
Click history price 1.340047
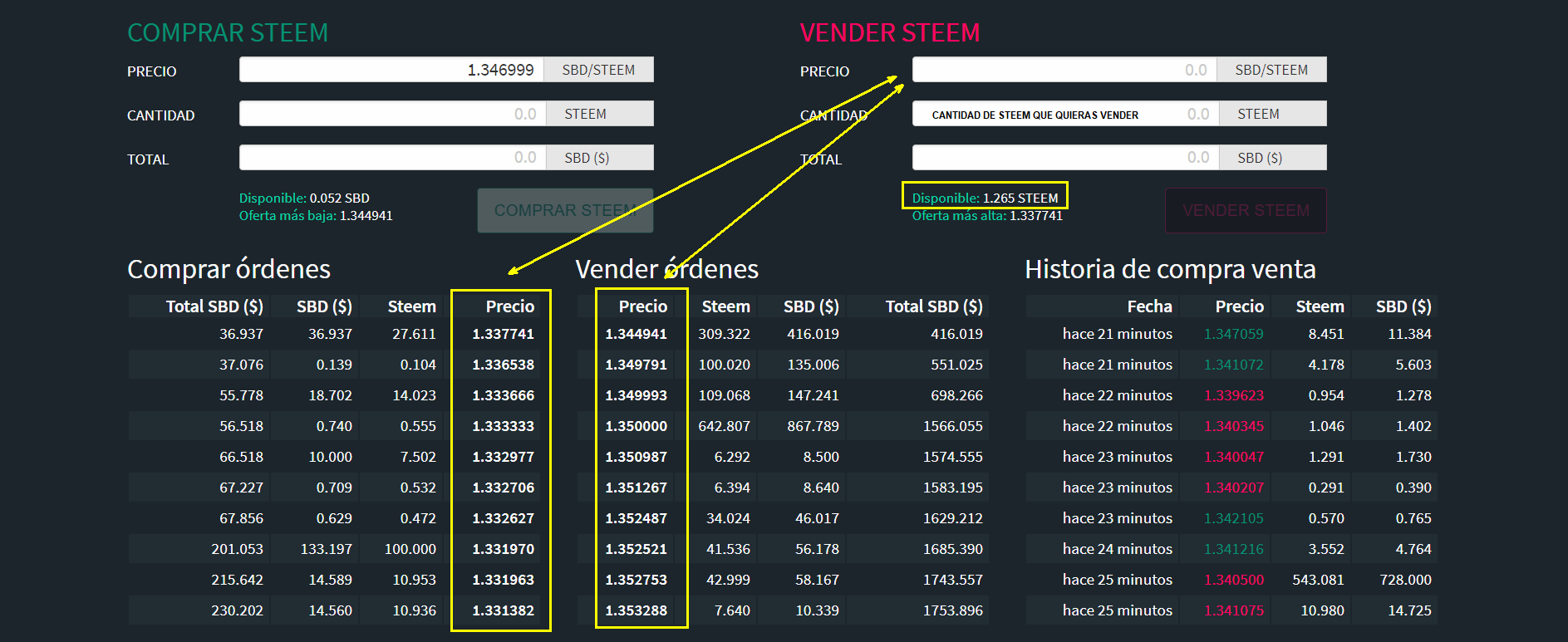[x=1234, y=457]
